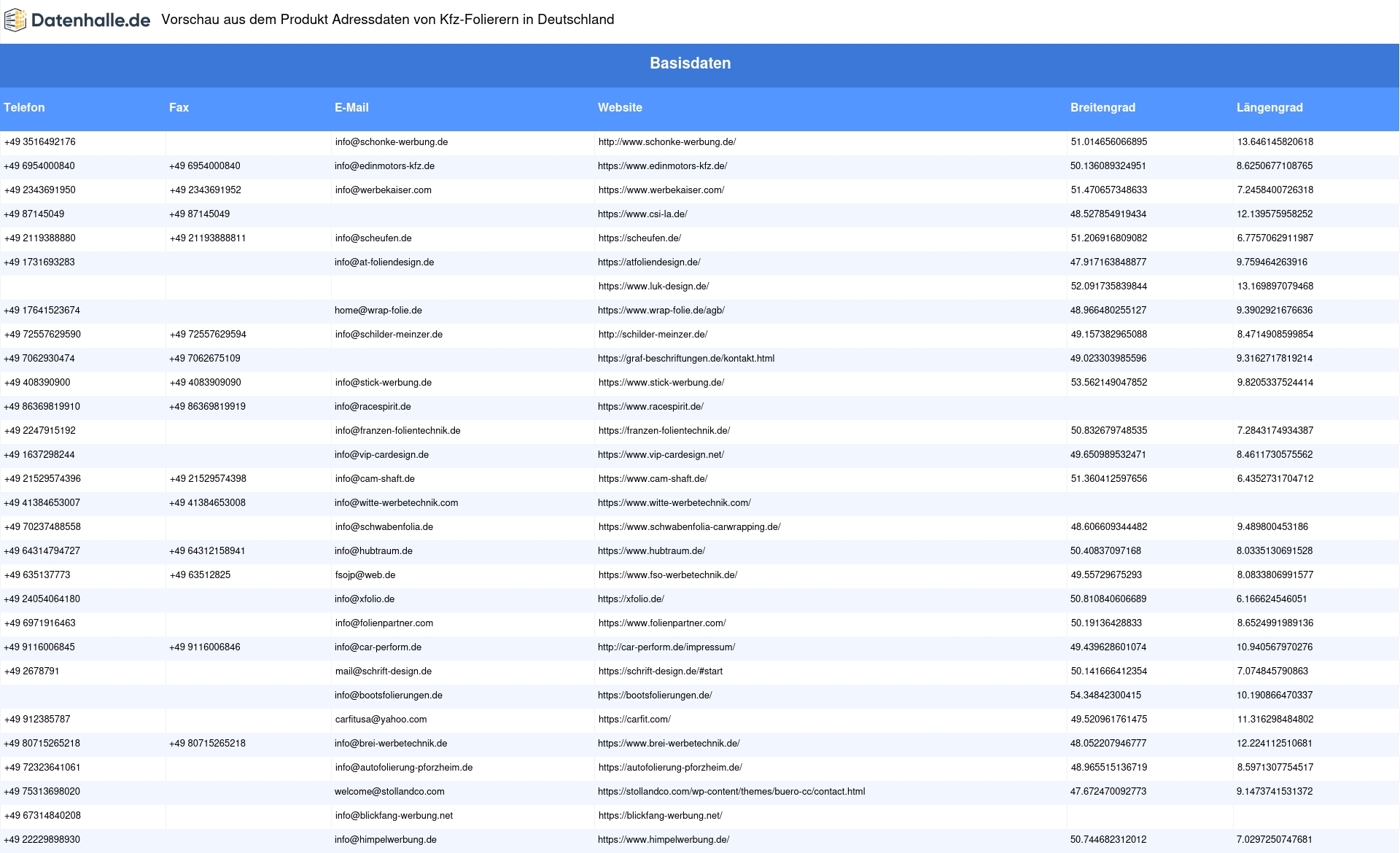Viewport: 1400px width, 853px height.
Task: Open the cam-shaft.de website link
Action: [653, 479]
